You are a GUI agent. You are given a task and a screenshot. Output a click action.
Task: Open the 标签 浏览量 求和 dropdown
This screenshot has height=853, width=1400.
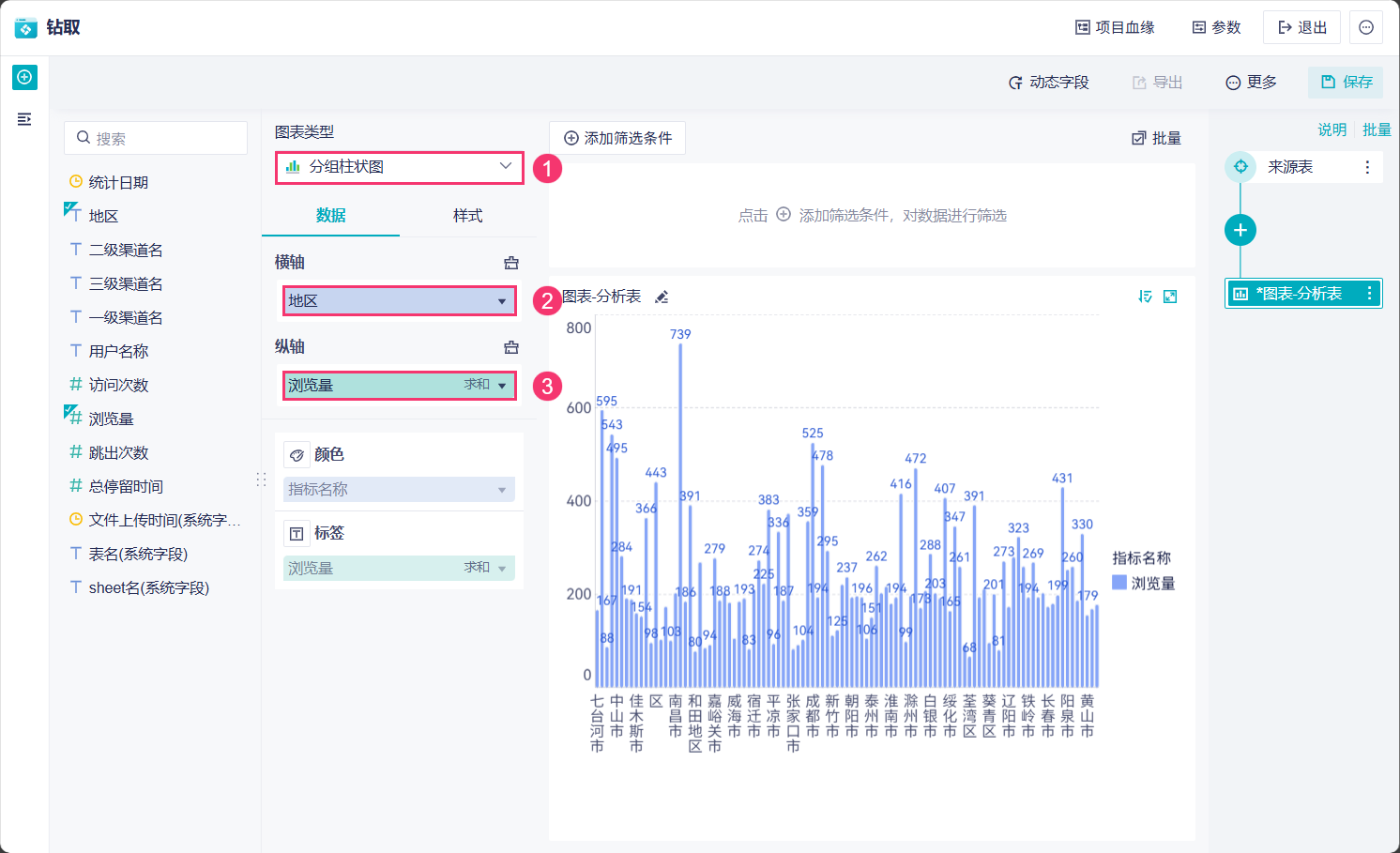(x=400, y=568)
